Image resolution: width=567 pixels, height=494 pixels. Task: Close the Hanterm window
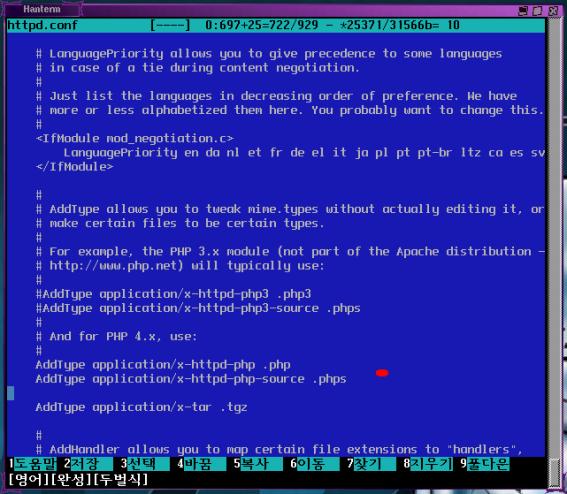553,10
